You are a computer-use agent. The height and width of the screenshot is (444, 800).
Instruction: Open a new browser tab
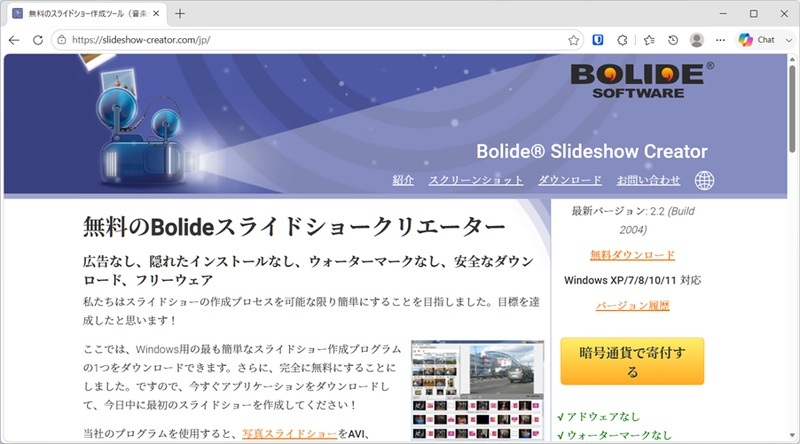pos(180,14)
